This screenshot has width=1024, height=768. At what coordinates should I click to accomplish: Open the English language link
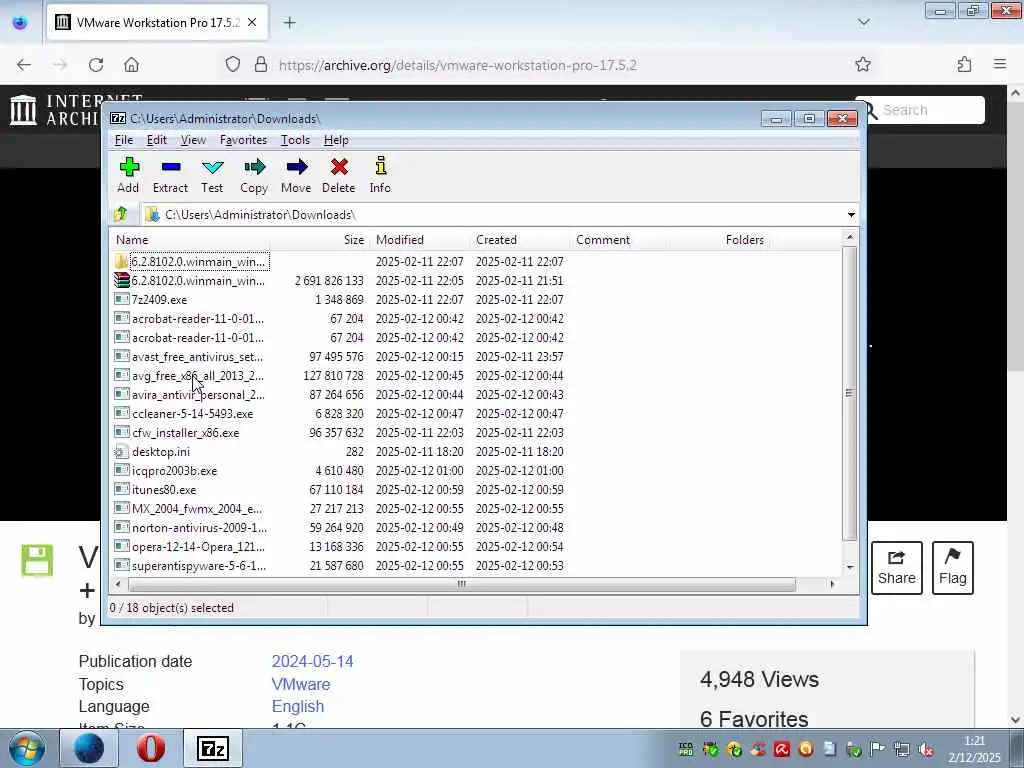tap(298, 706)
